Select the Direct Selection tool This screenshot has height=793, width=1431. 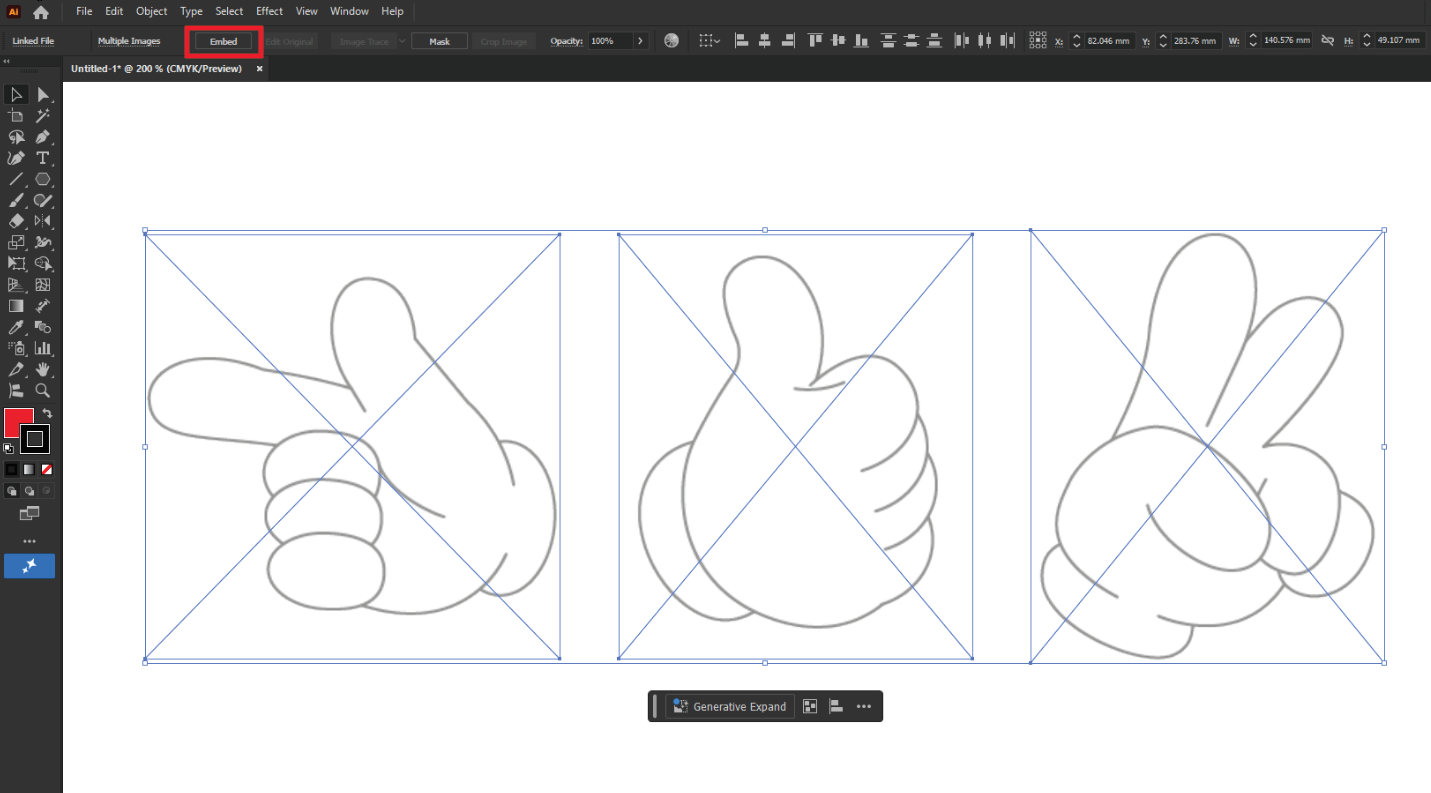(x=43, y=95)
